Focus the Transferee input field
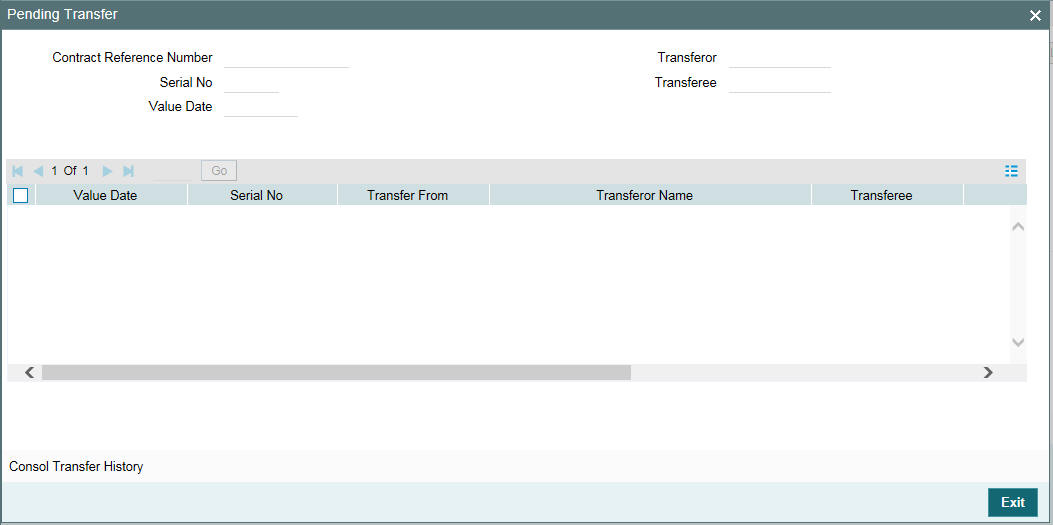The height and width of the screenshot is (525, 1053). click(x=780, y=83)
